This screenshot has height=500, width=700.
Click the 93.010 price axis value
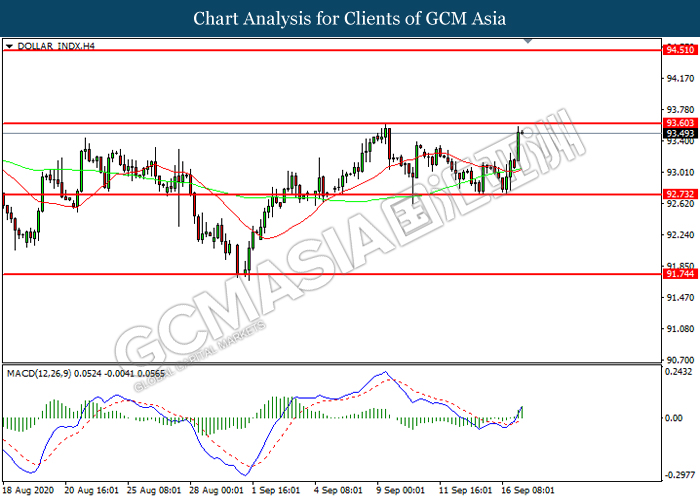(x=680, y=172)
